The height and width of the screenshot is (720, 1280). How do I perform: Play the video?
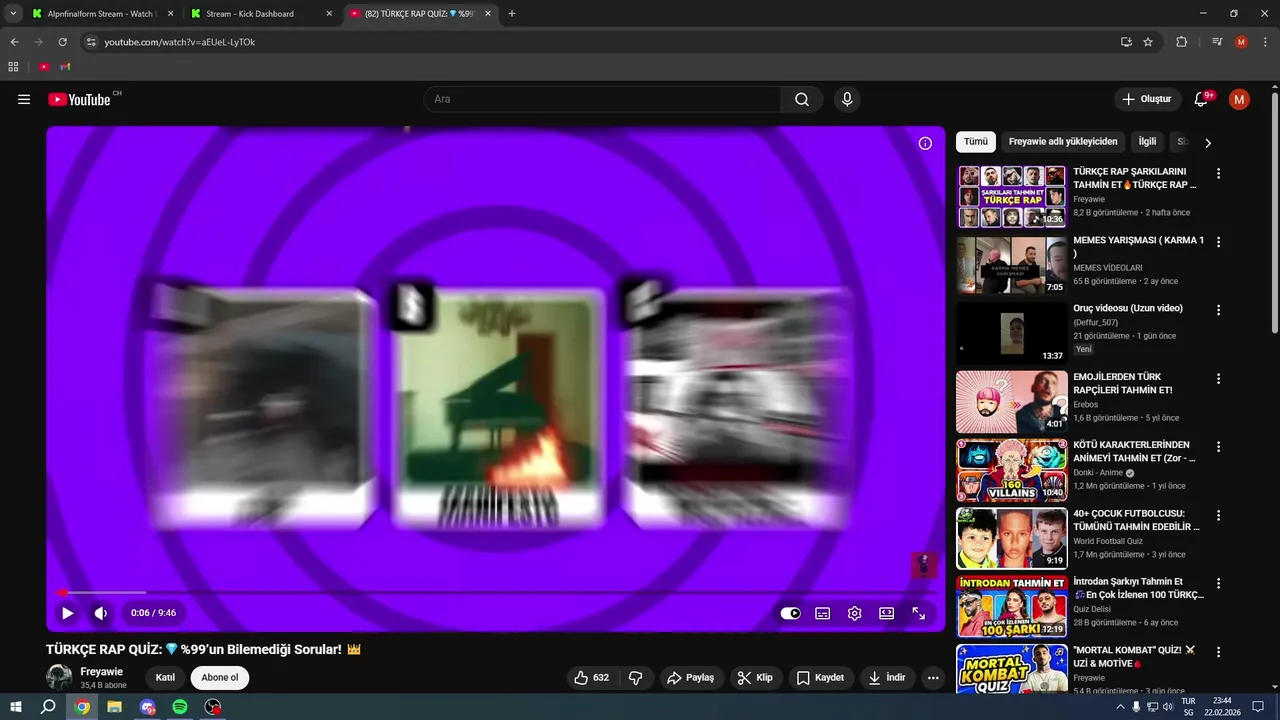(68, 613)
